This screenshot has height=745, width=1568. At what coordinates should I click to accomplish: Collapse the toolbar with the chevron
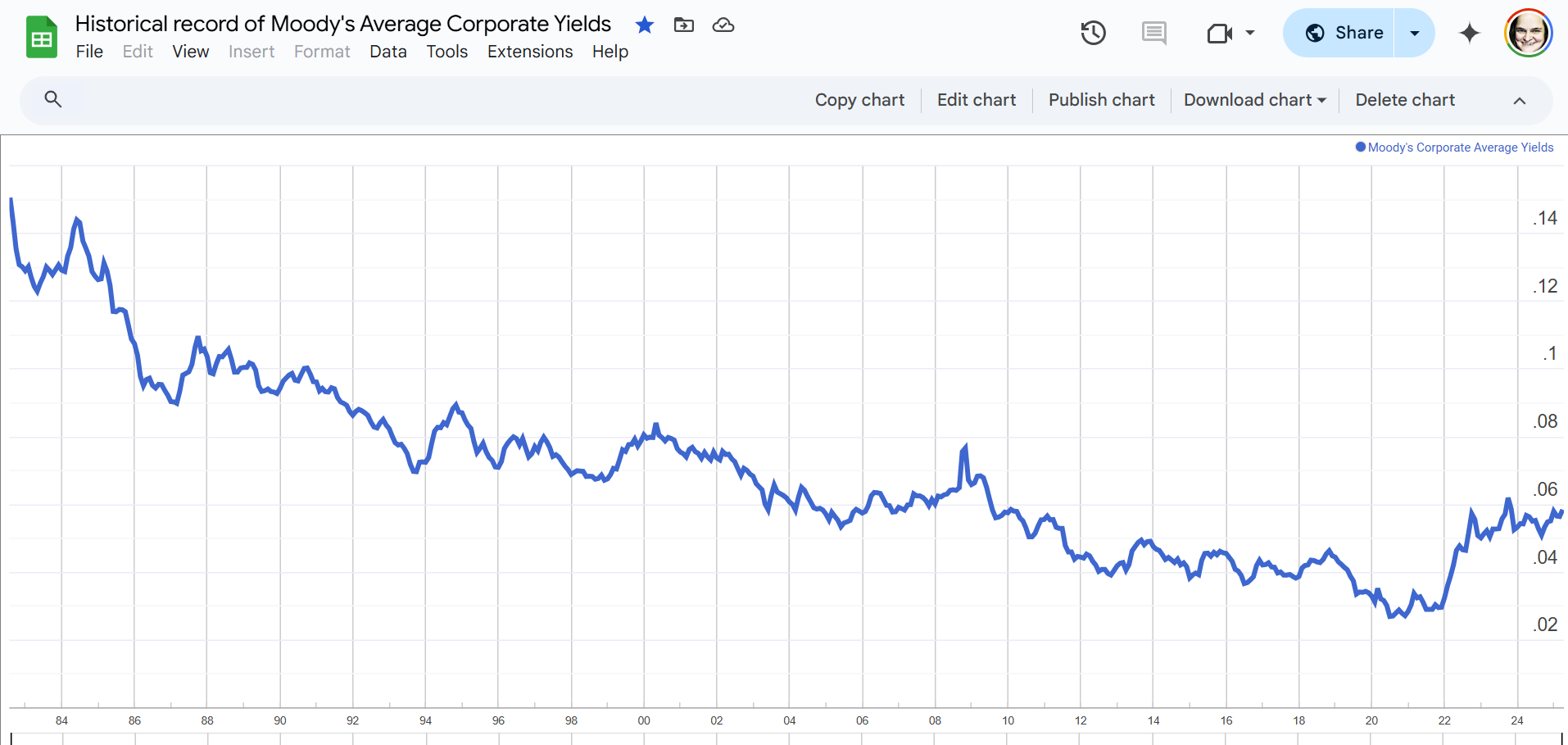(x=1520, y=101)
